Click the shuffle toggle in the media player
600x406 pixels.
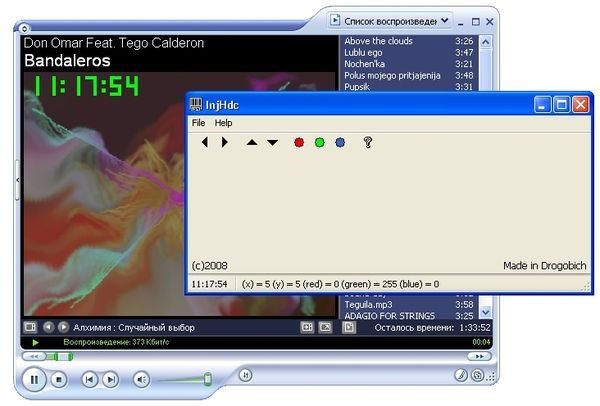click(x=245, y=375)
